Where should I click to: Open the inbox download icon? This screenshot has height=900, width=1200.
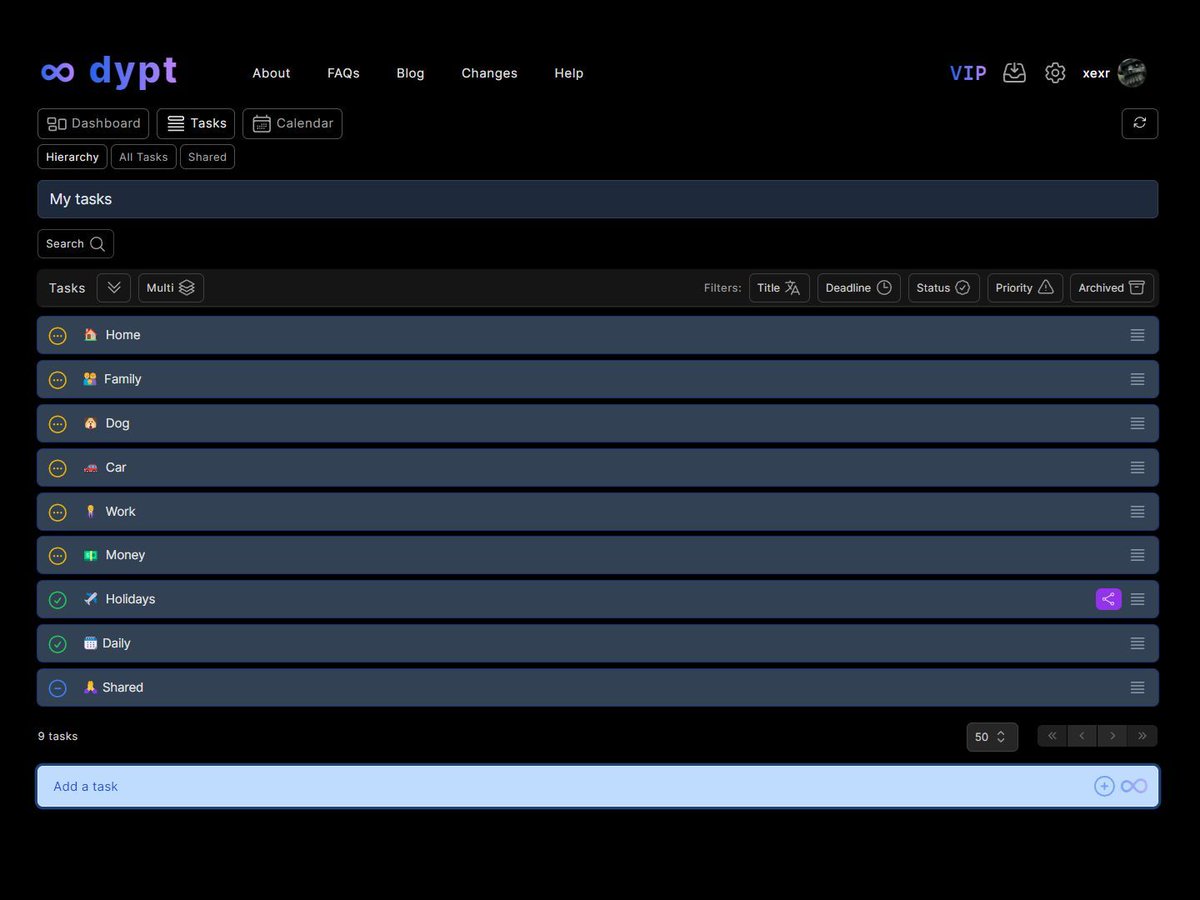pos(1014,73)
